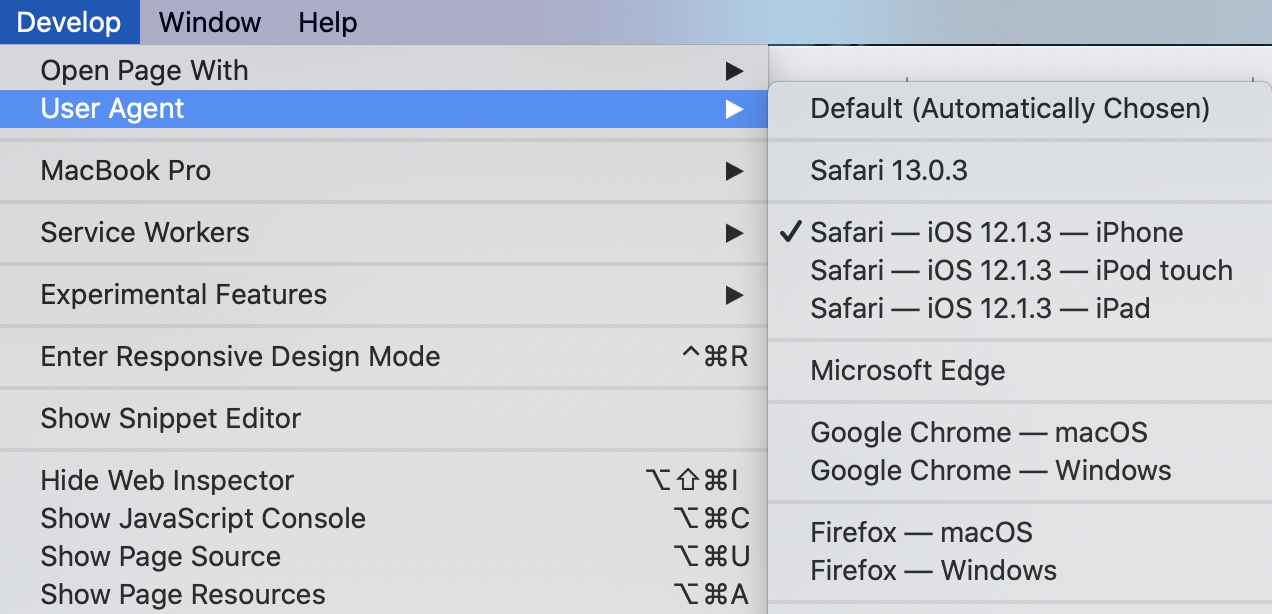Choose Show Page Source
1272x614 pixels.
pyautogui.click(x=384, y=557)
